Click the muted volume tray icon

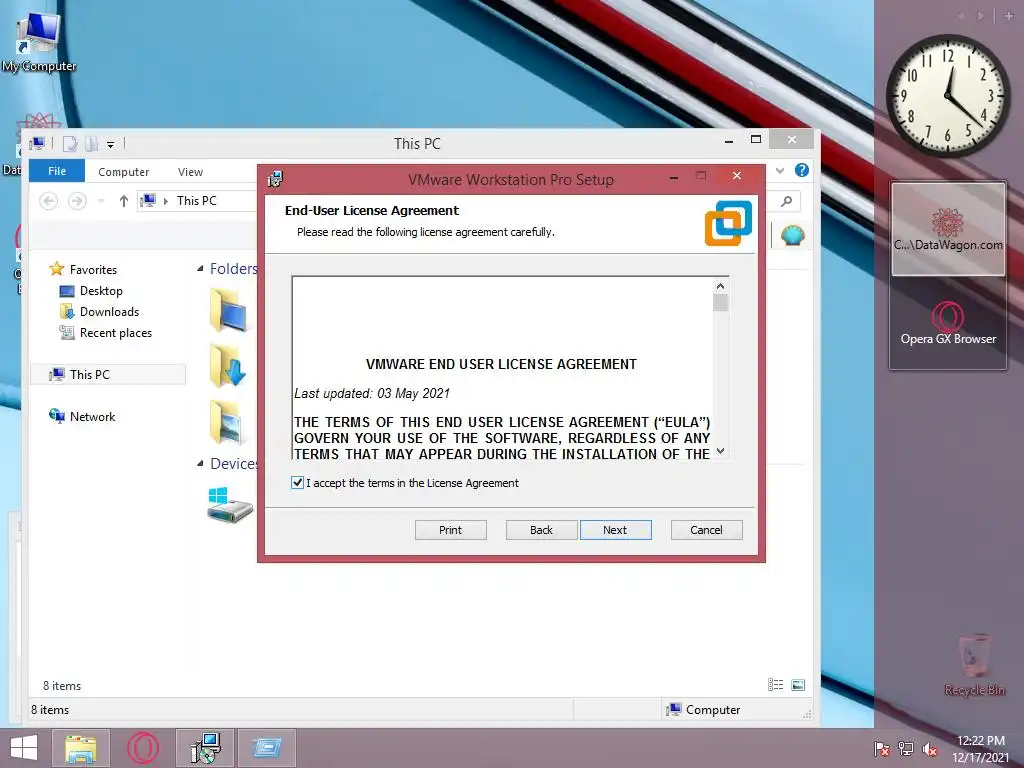pyautogui.click(x=930, y=749)
